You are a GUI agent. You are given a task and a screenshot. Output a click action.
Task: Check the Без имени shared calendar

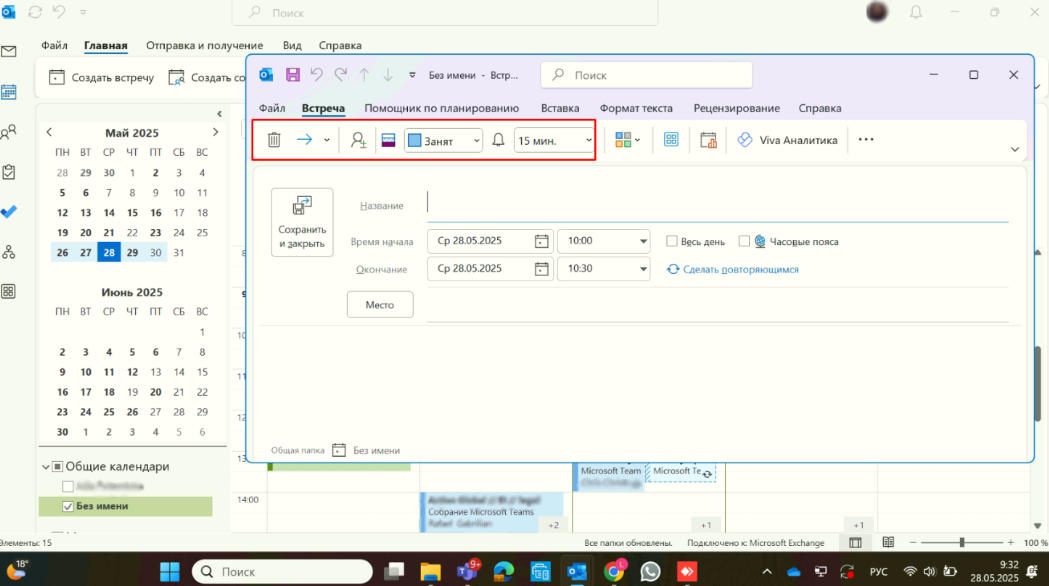pyautogui.click(x=67, y=506)
